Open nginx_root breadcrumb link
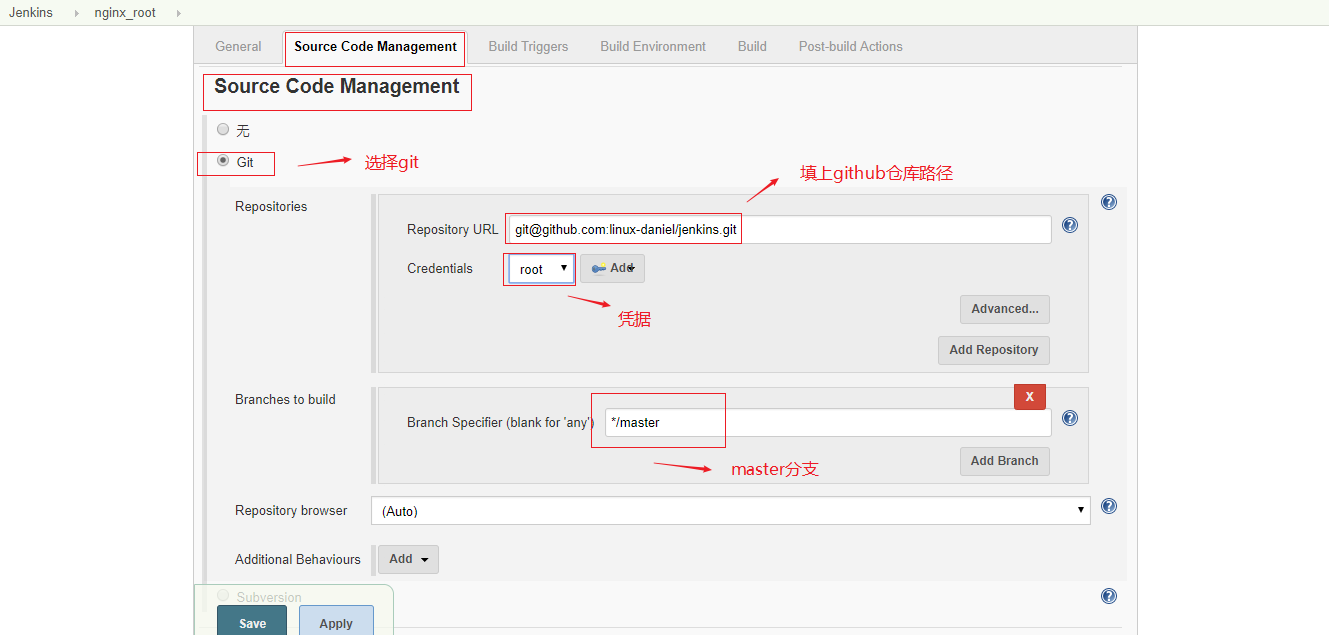Viewport: 1329px width, 635px height. pos(125,13)
